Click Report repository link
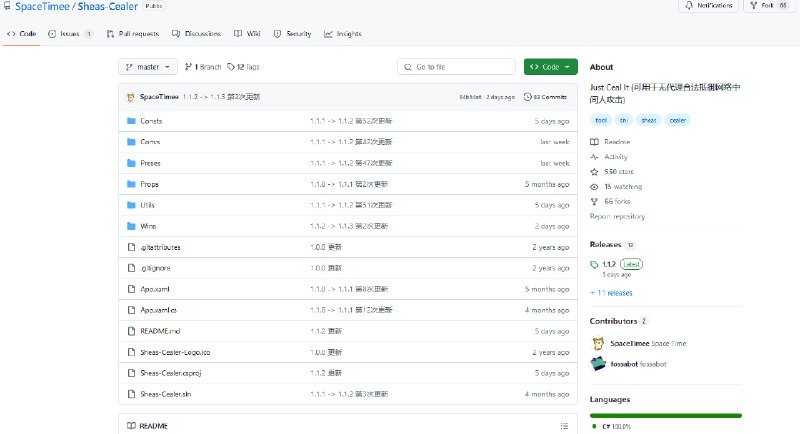 [617, 216]
